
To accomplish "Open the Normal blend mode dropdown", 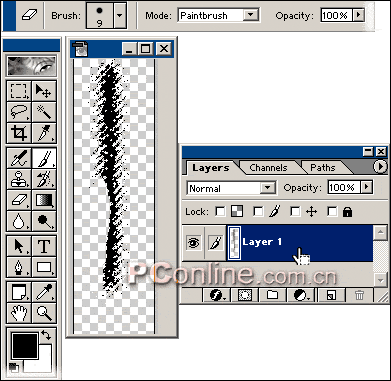I will click(268, 188).
